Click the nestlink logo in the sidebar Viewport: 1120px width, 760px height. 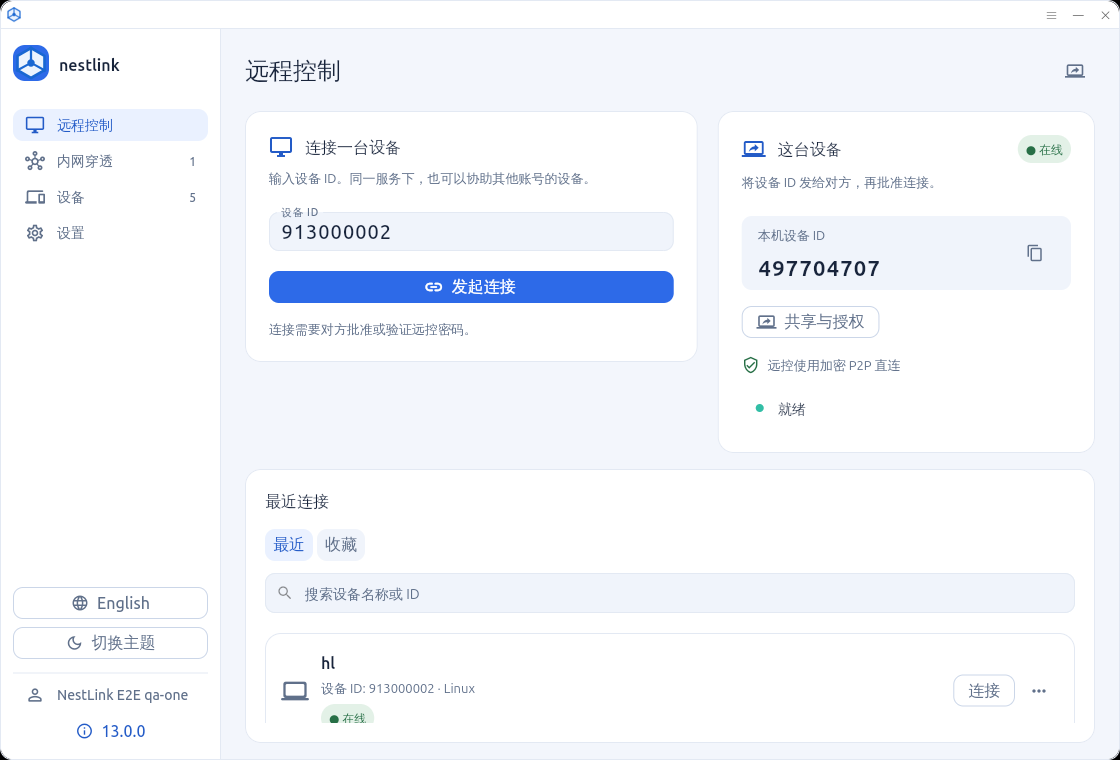(x=31, y=64)
